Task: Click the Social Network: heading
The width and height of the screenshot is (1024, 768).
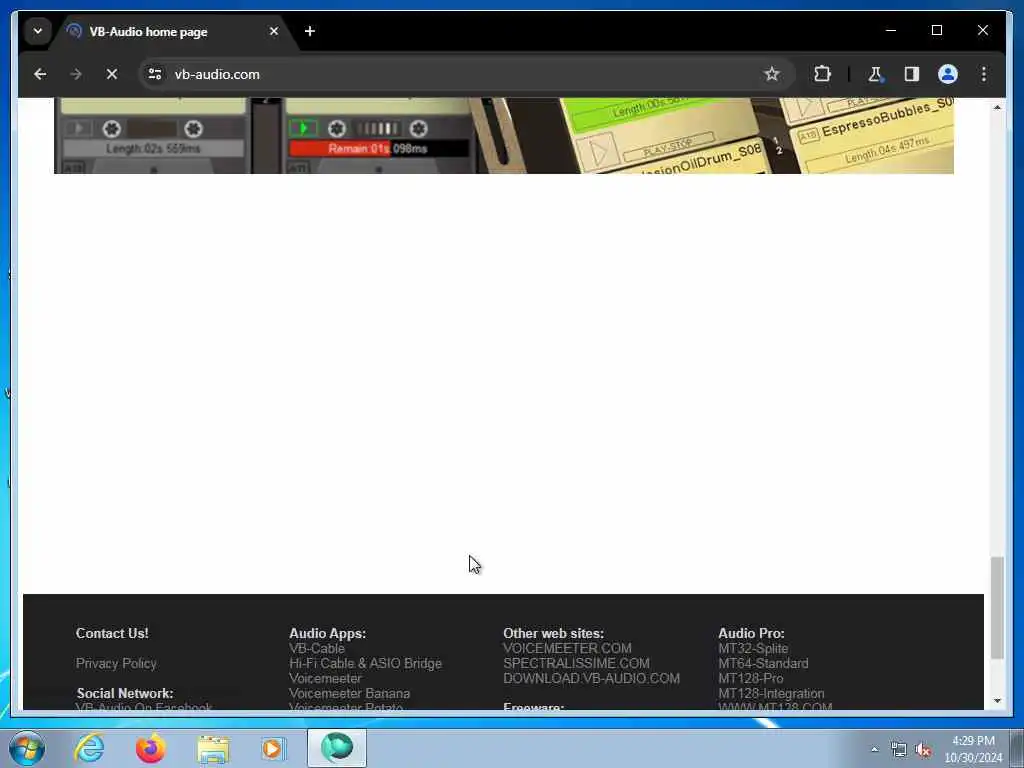Action: (125, 693)
